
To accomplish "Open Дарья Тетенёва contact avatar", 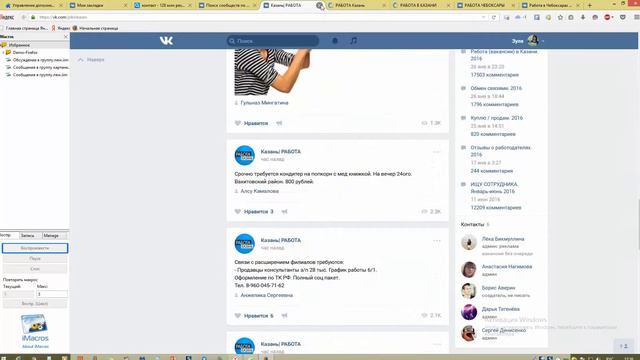I will coord(469,312).
